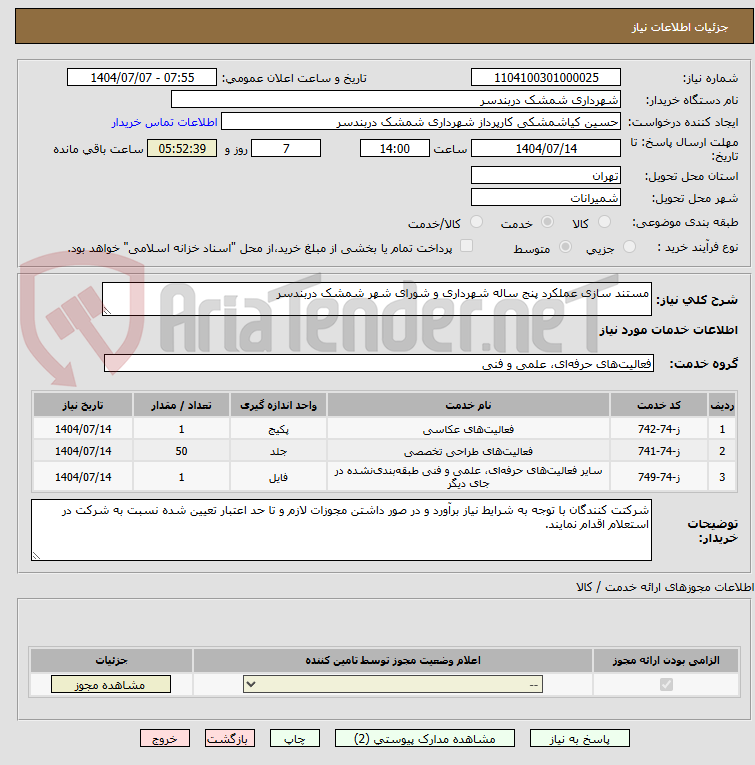Click the پکیج unit cell

278,429
